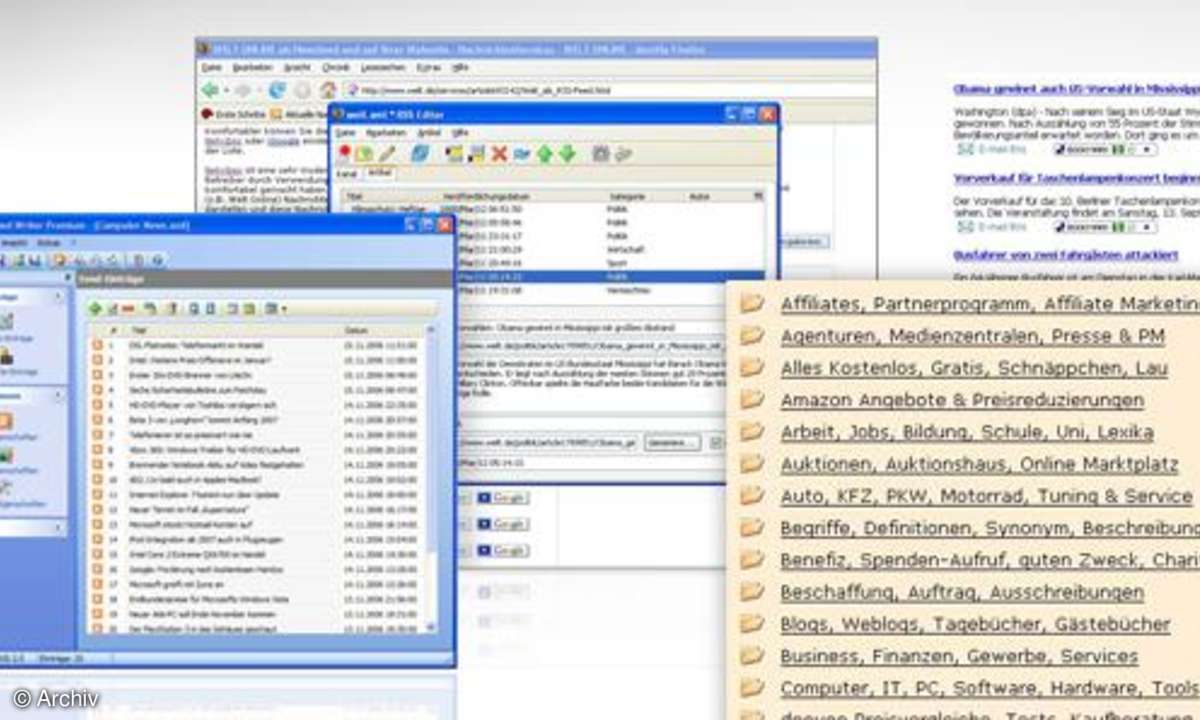
Task: Select row 17 Microsoft greift mit Zune an
Action: [x=255, y=584]
